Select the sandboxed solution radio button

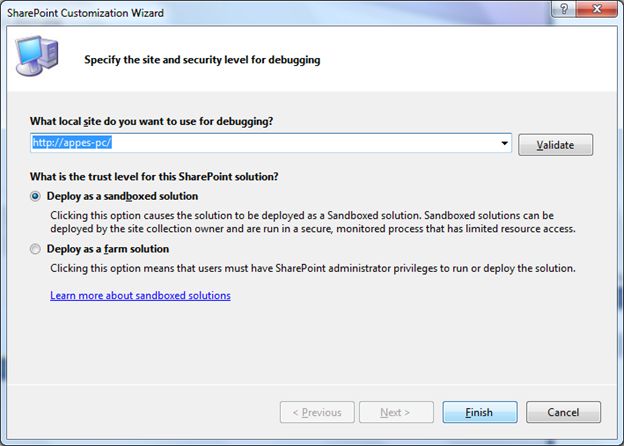point(35,196)
